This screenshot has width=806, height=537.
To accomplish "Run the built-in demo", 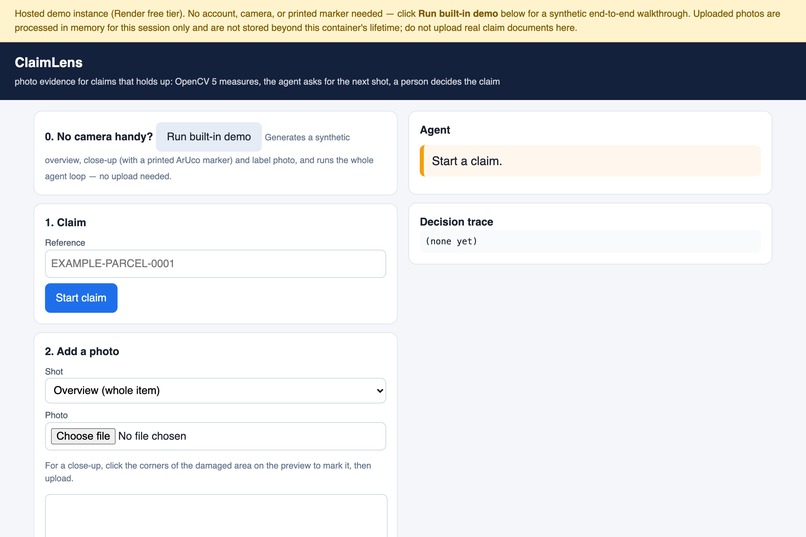I will (x=209, y=137).
